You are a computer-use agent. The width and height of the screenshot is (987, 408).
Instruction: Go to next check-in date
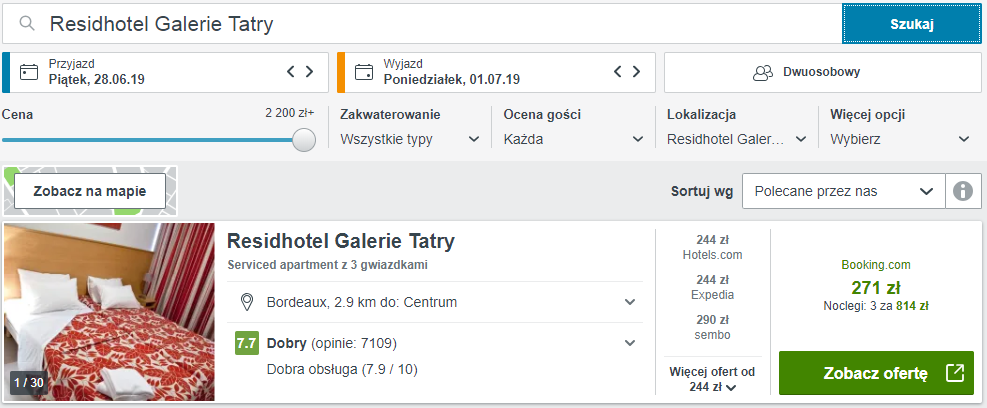[x=309, y=71]
